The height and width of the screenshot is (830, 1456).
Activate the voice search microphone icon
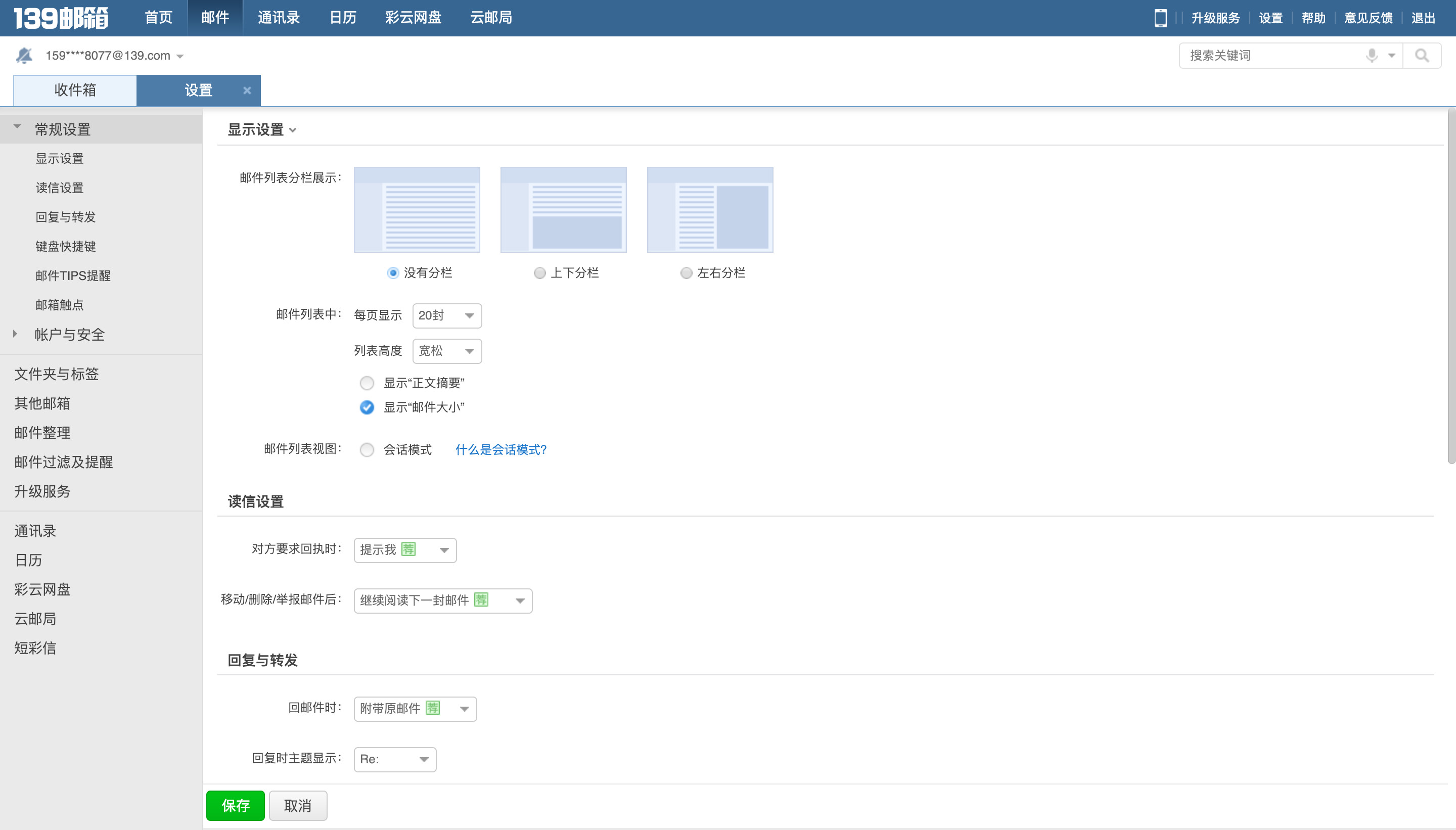point(1371,55)
